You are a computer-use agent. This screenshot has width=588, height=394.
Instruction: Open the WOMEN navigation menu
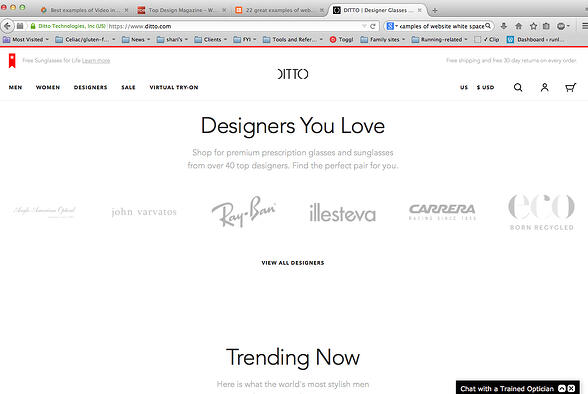48,87
